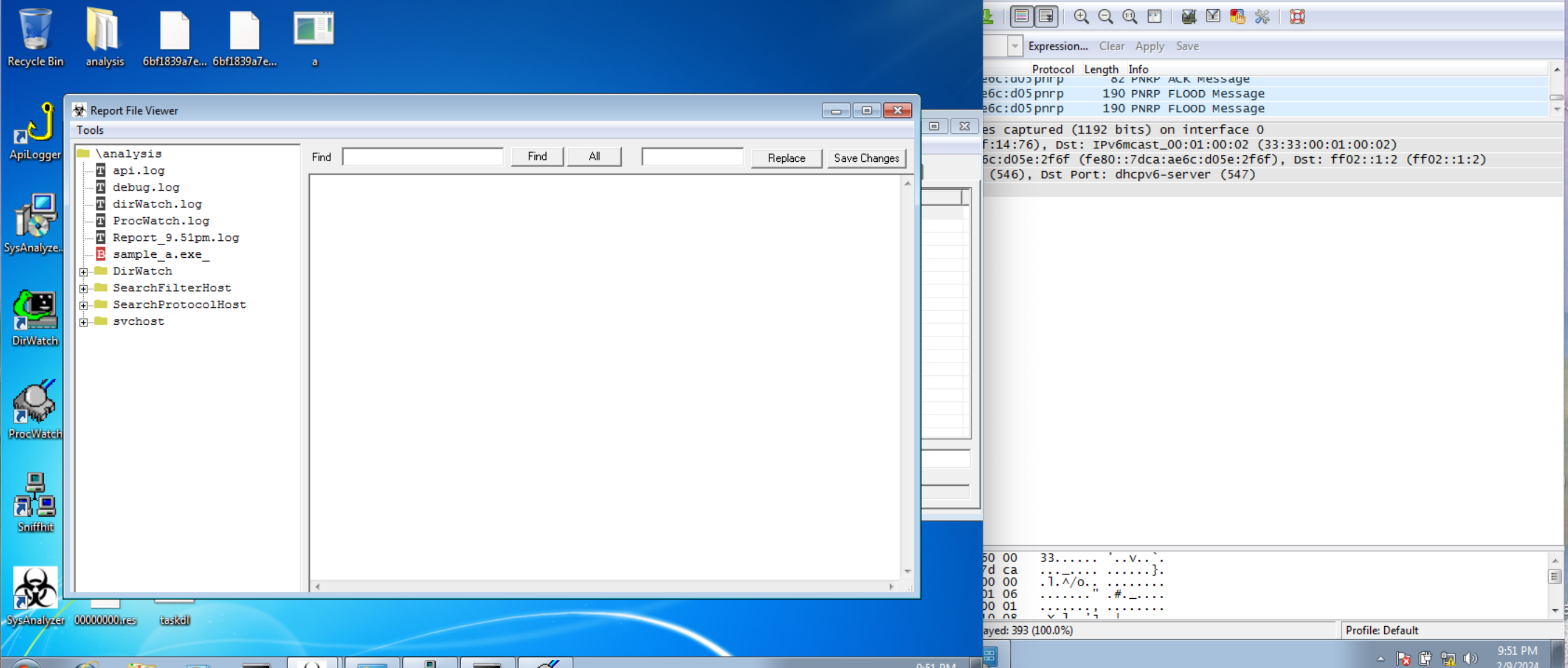Click the Find text input field

click(x=422, y=157)
